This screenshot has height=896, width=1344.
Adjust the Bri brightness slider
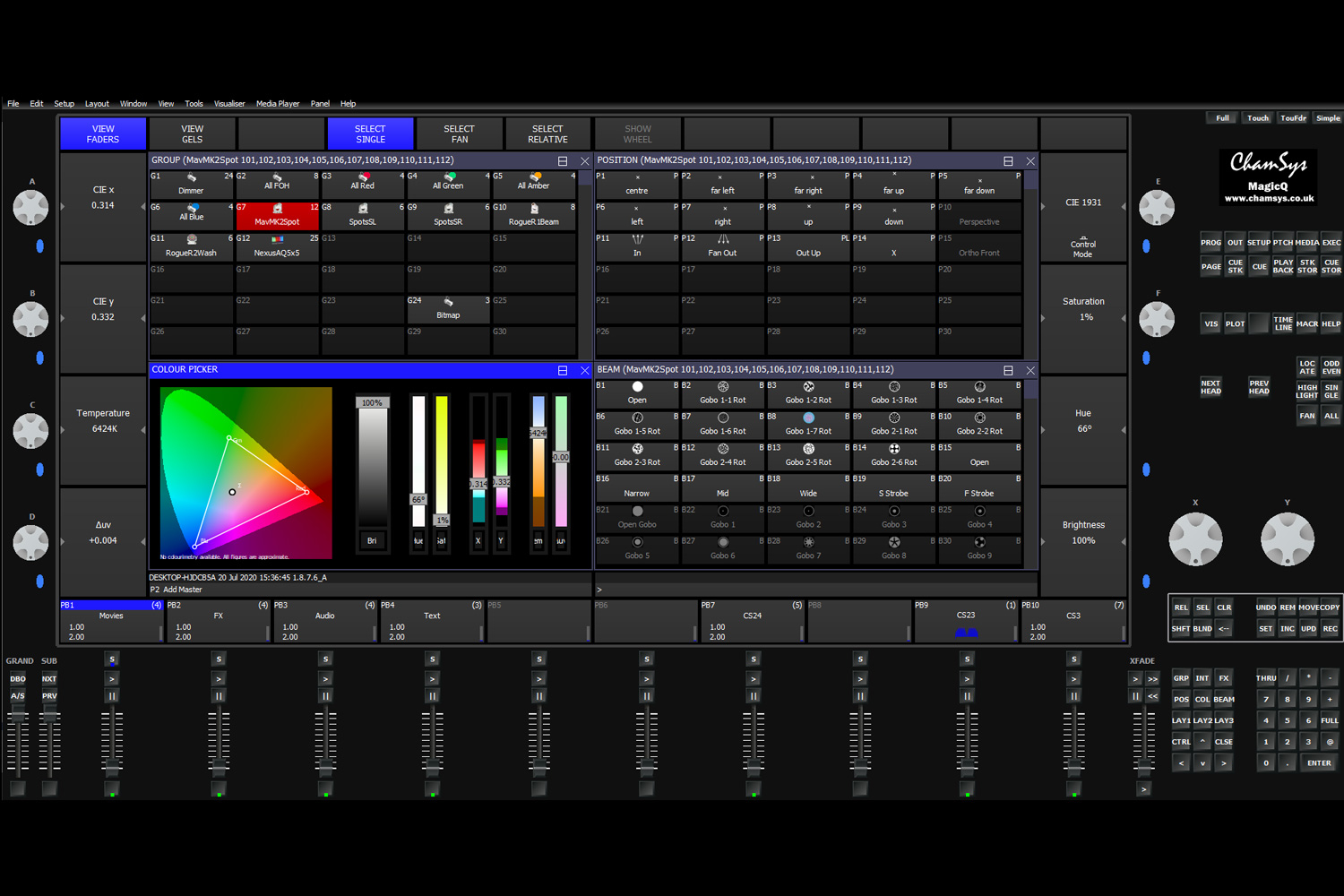372,461
